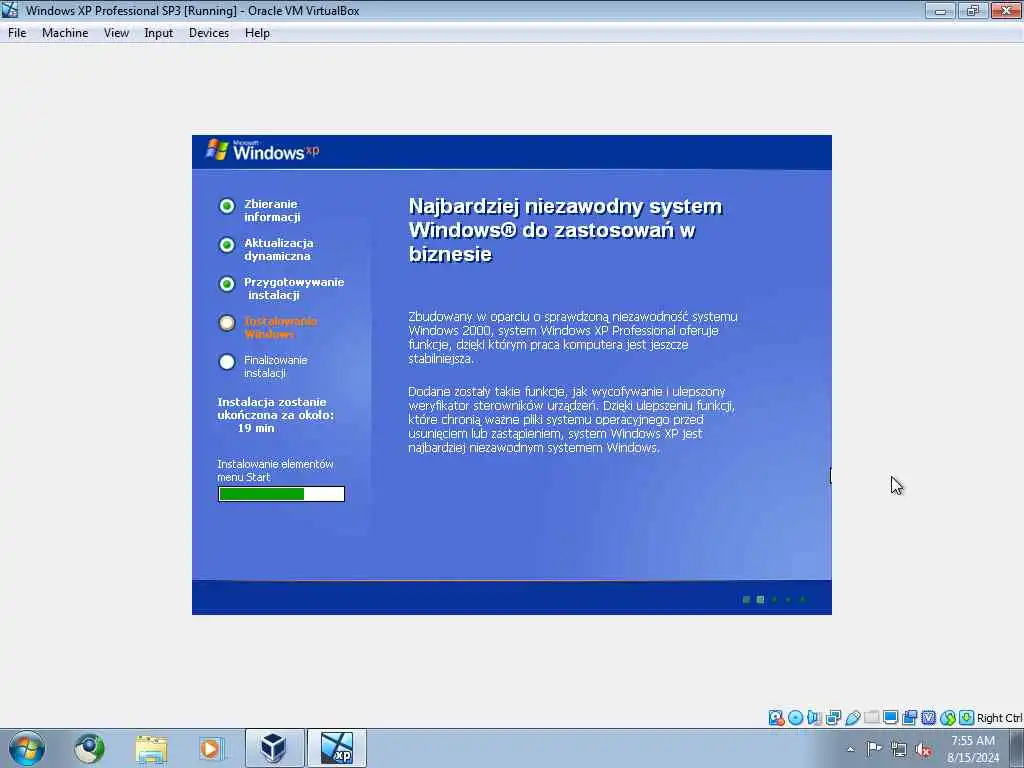Click the hard disk activity status icon
The image size is (1024, 768).
pyautogui.click(x=776, y=718)
